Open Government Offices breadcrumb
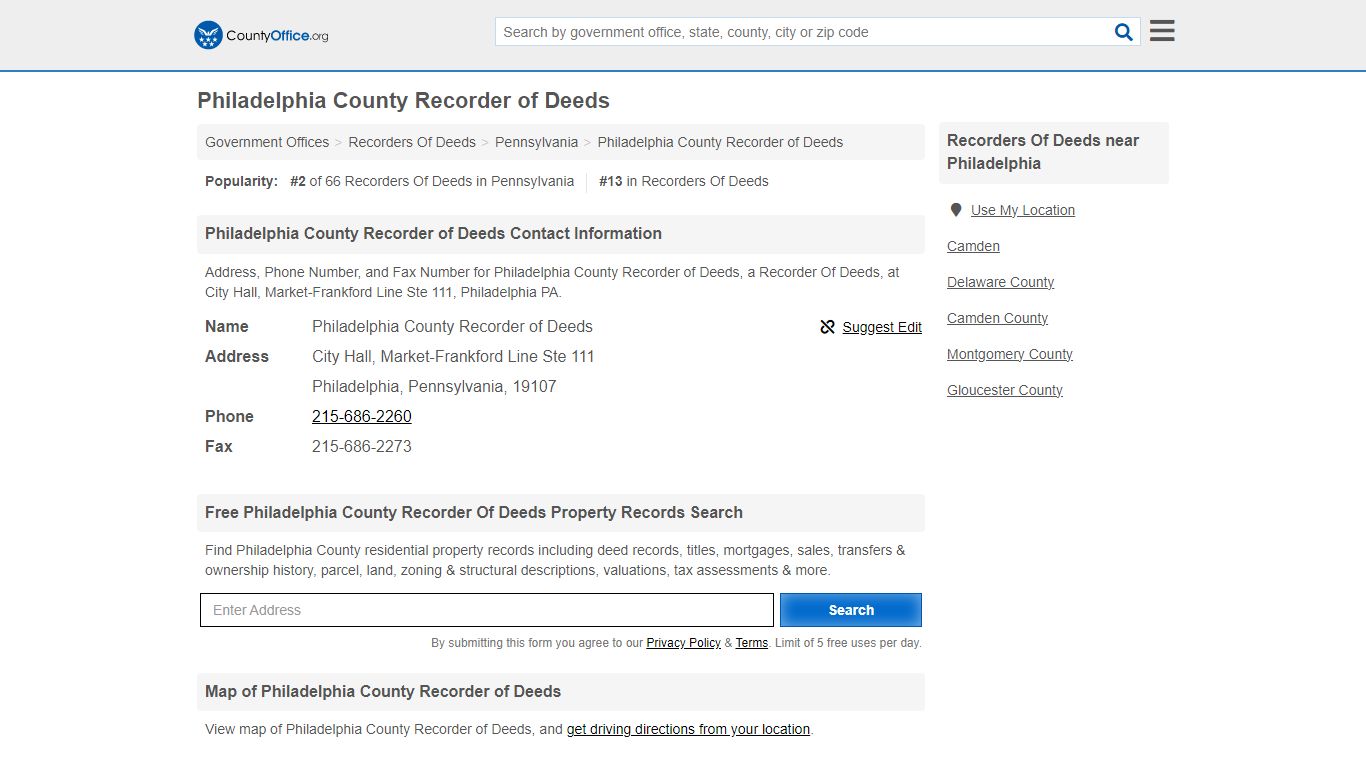The height and width of the screenshot is (768, 1366). coord(267,142)
